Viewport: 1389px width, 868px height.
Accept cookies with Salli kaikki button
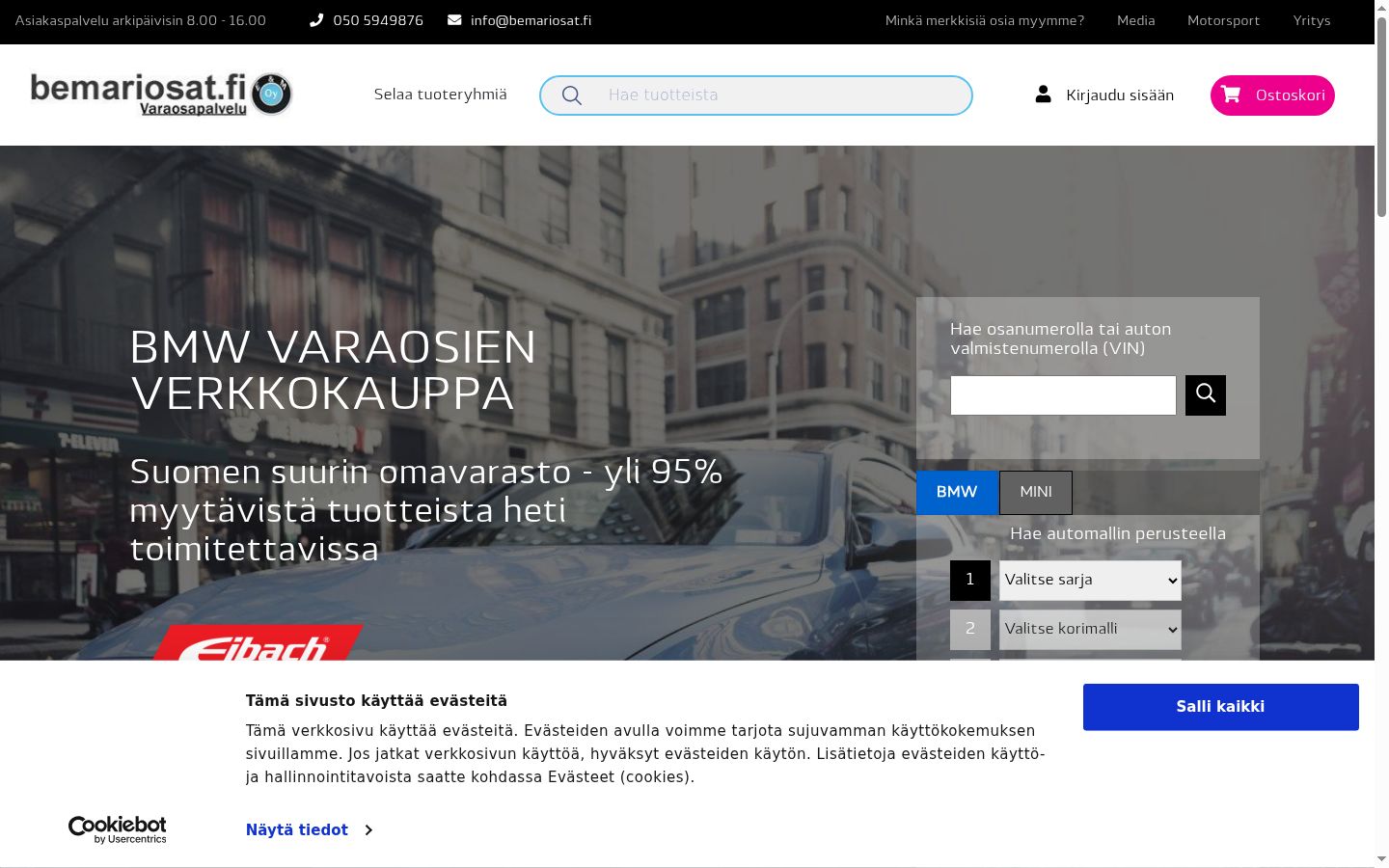point(1220,707)
